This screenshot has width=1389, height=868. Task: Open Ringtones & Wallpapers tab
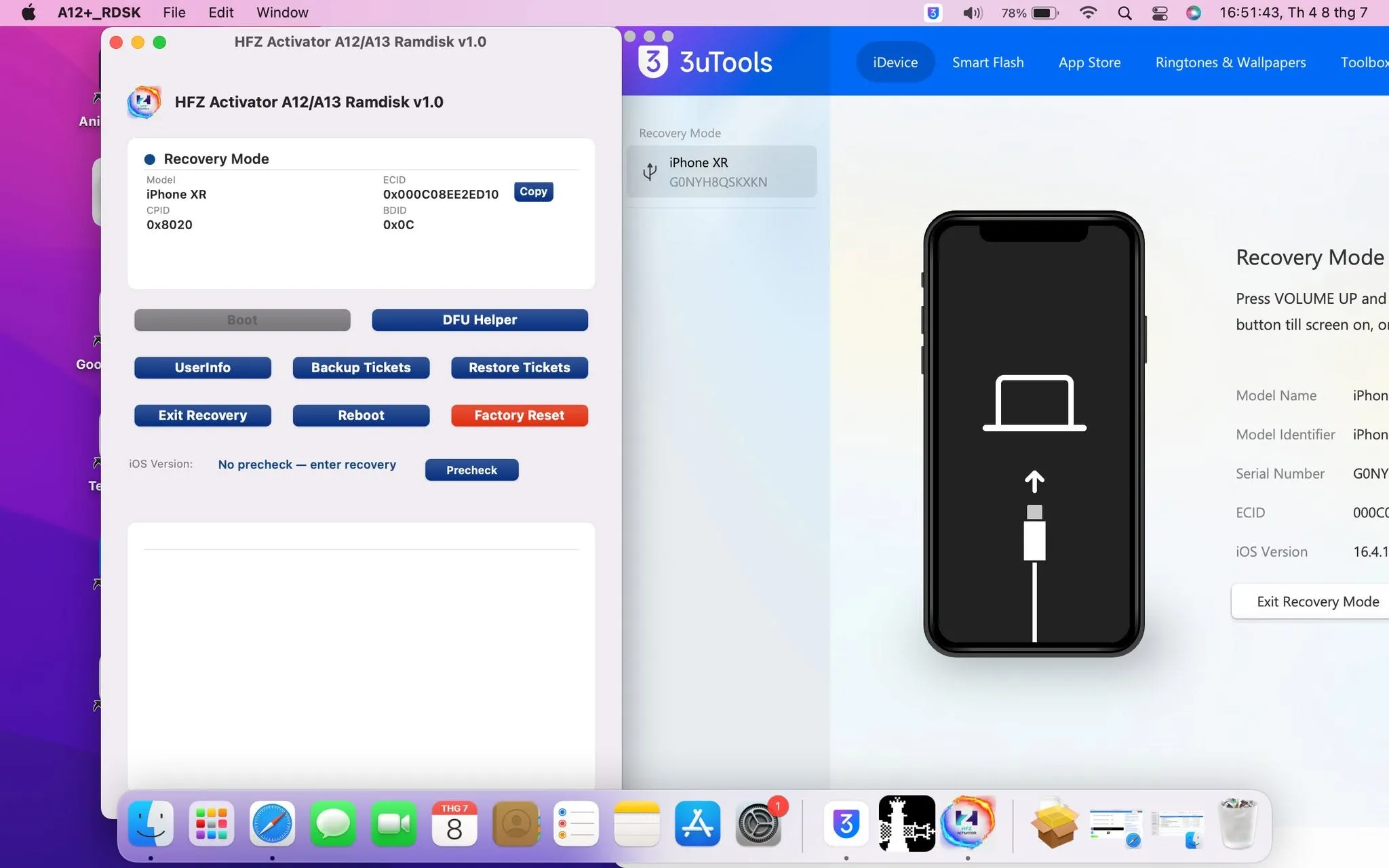1231,62
